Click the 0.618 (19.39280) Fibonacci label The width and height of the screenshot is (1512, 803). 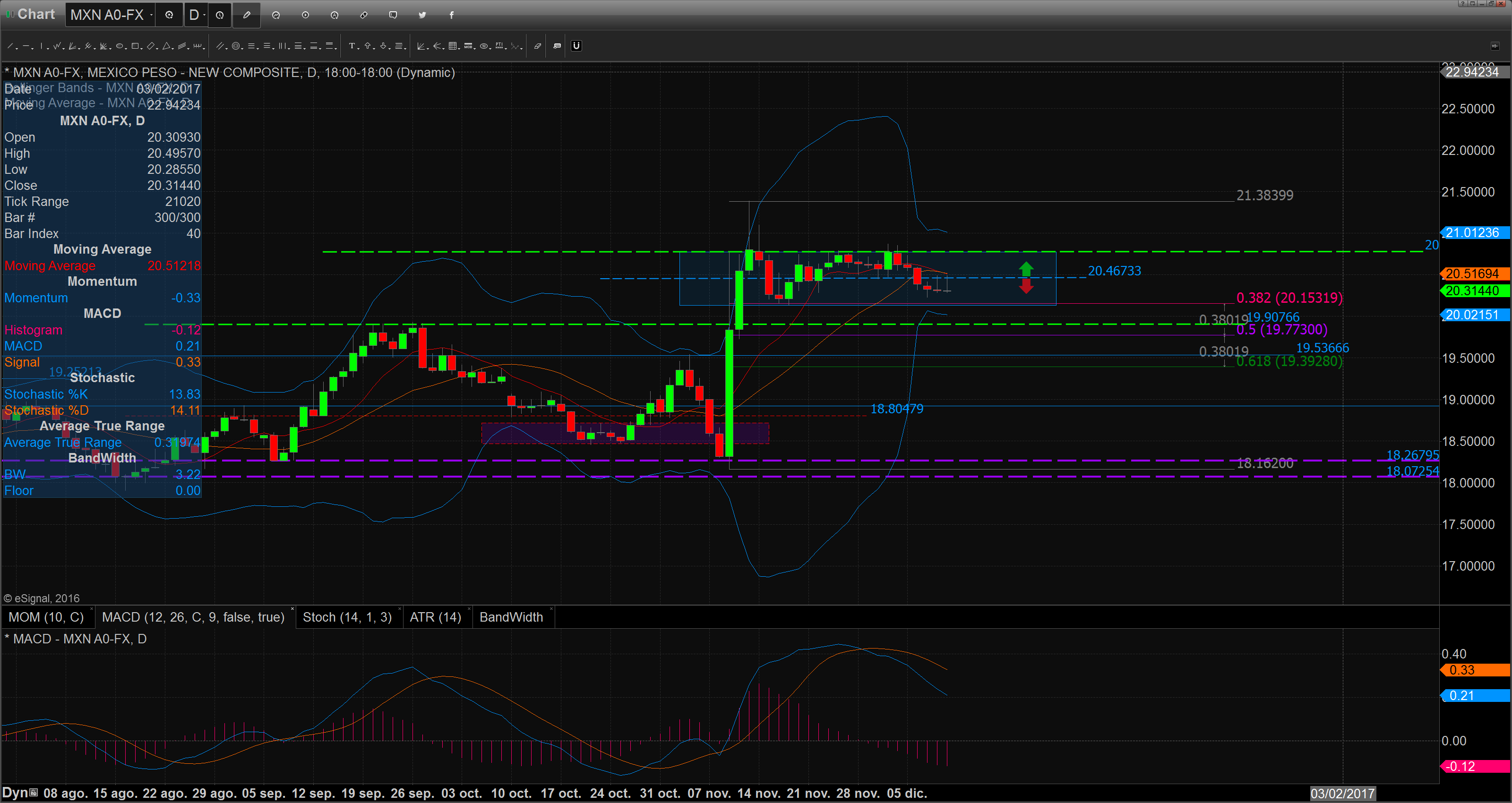click(x=1289, y=361)
